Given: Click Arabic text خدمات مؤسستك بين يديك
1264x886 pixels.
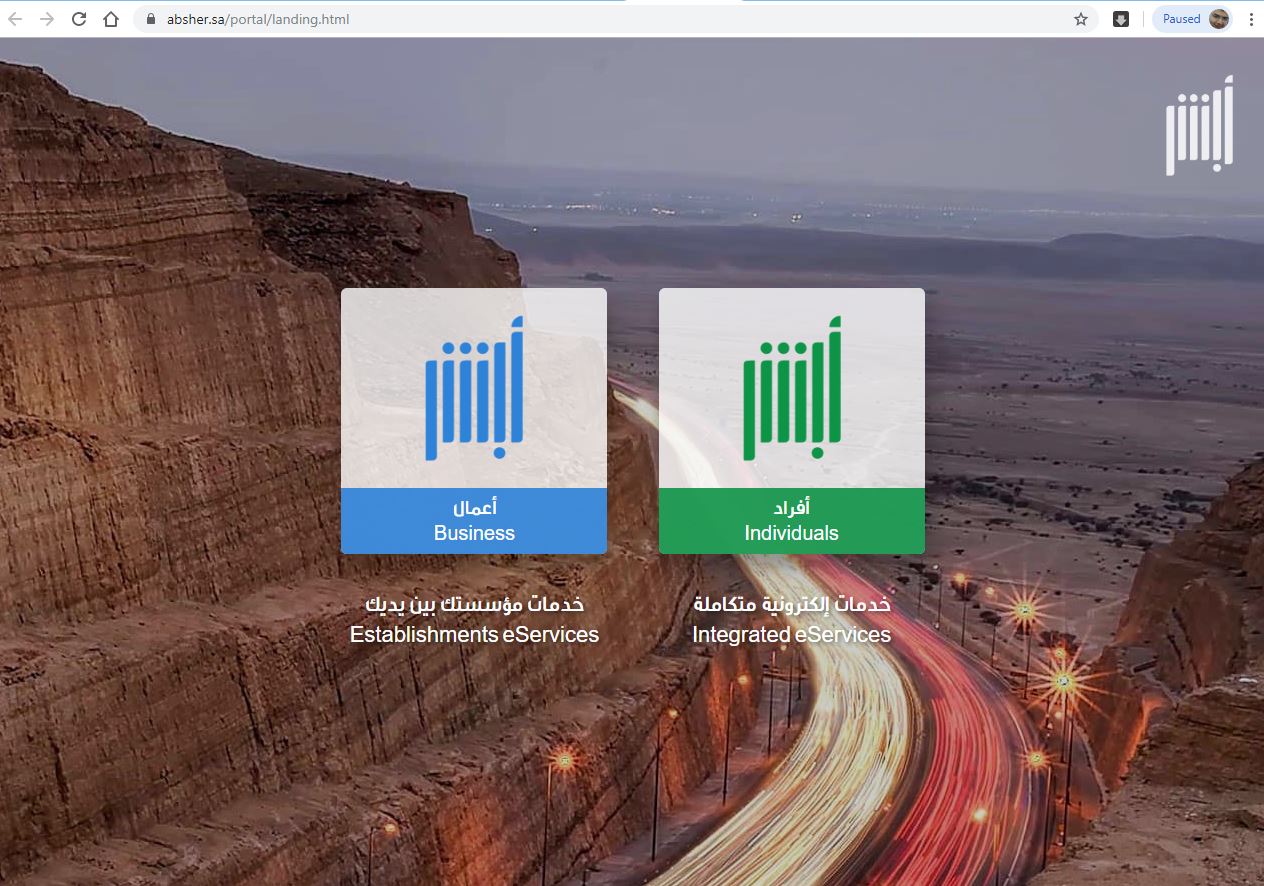Looking at the screenshot, I should coord(474,604).
